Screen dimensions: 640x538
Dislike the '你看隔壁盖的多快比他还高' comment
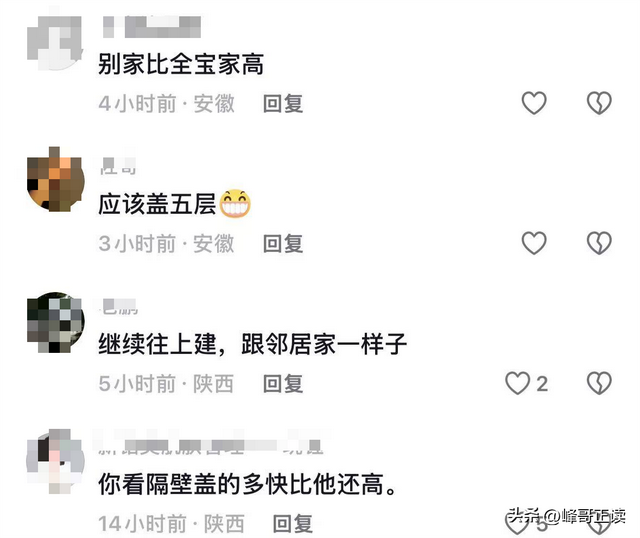pyautogui.click(x=599, y=524)
